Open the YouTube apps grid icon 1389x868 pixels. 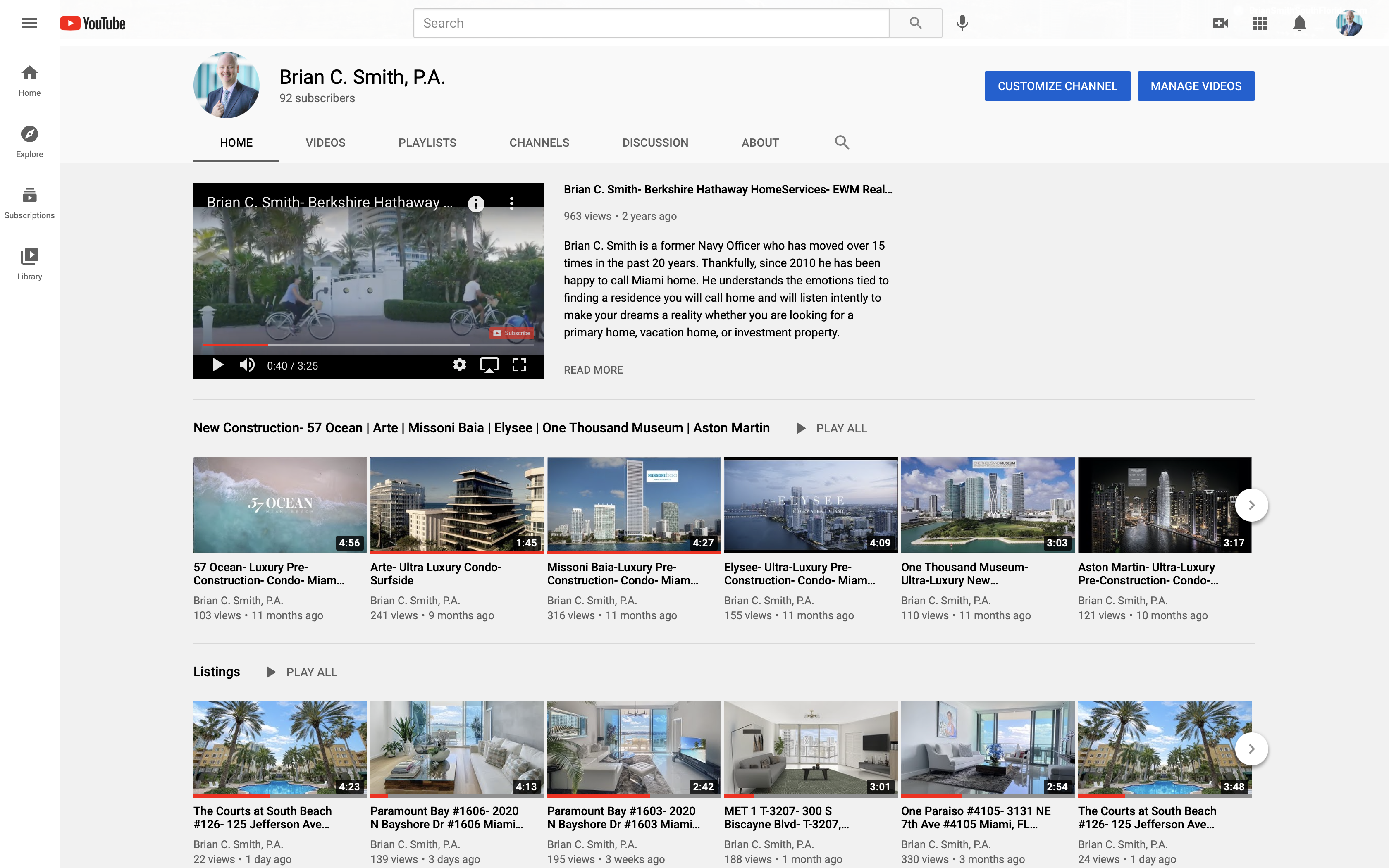(1259, 23)
